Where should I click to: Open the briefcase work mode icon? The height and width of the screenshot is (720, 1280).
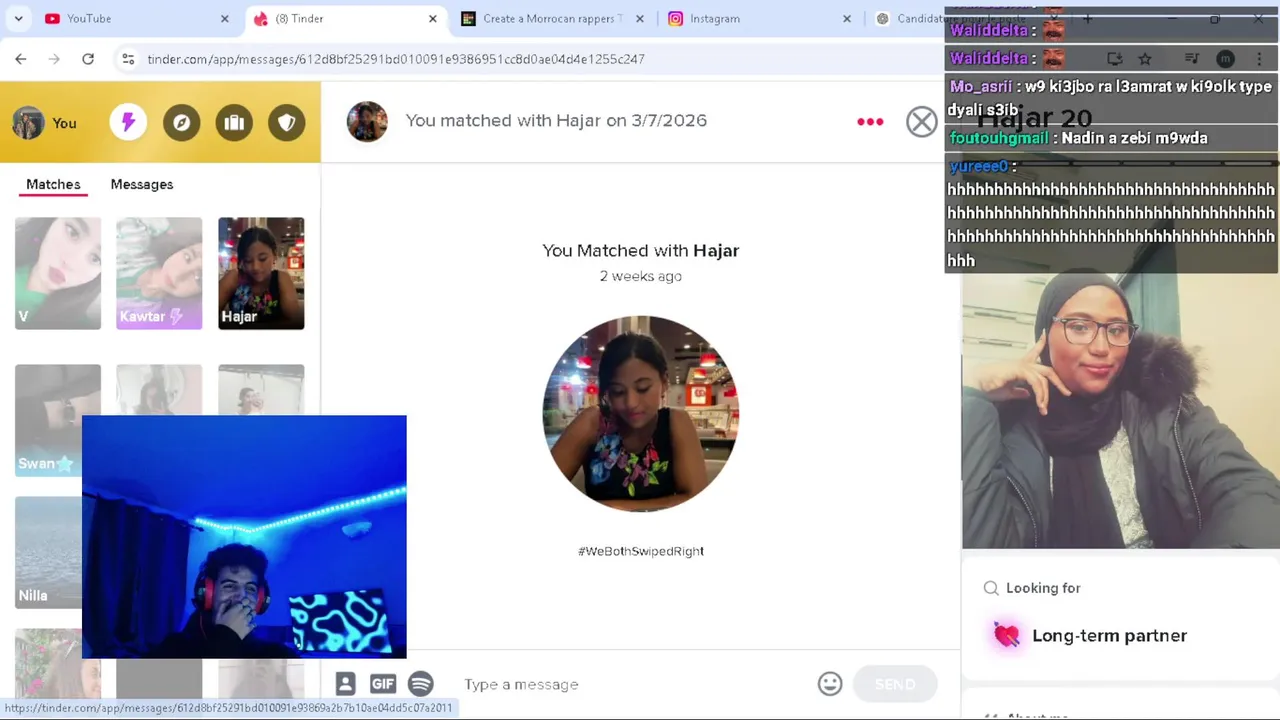click(234, 122)
